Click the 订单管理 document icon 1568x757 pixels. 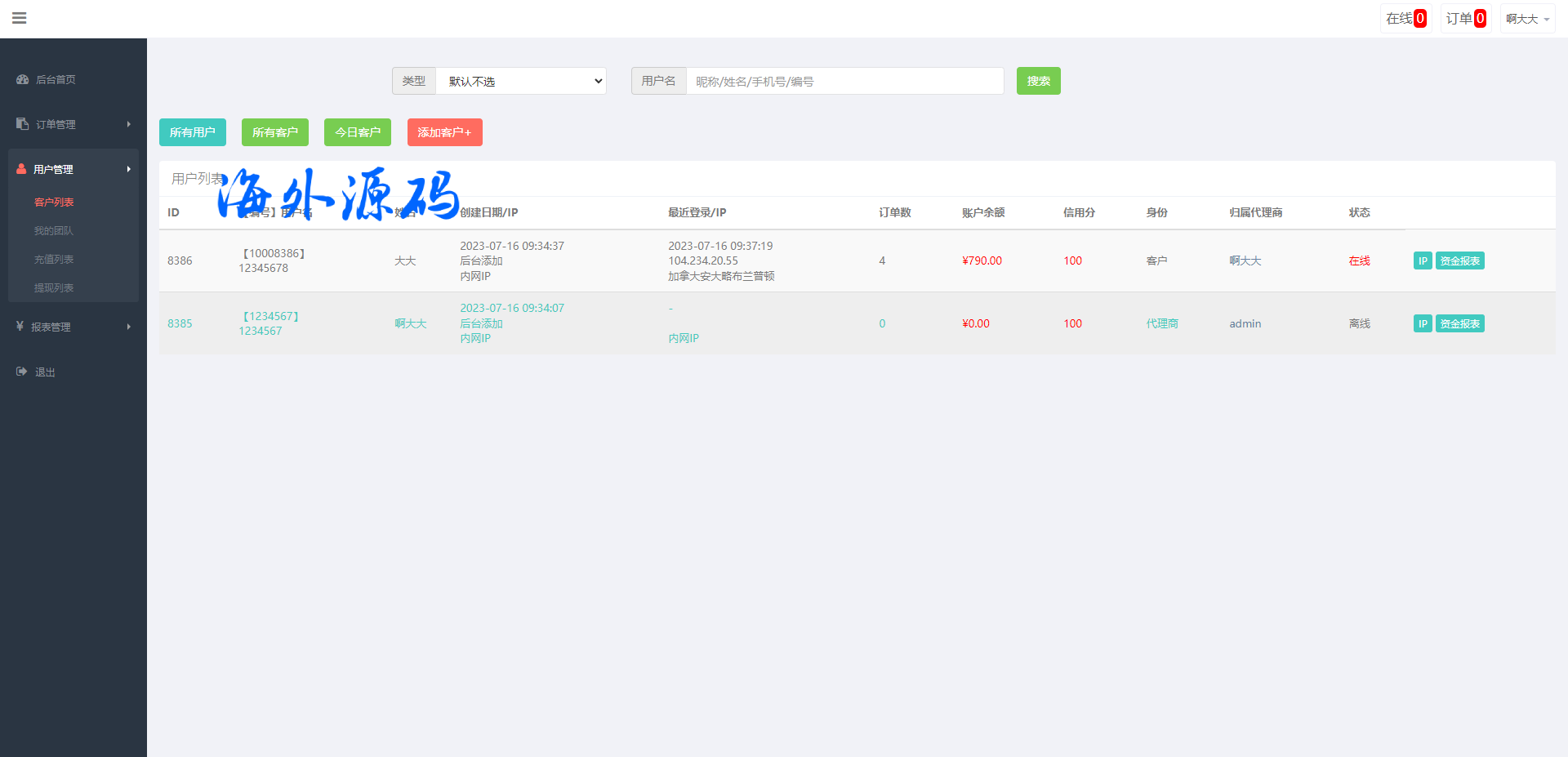click(22, 124)
